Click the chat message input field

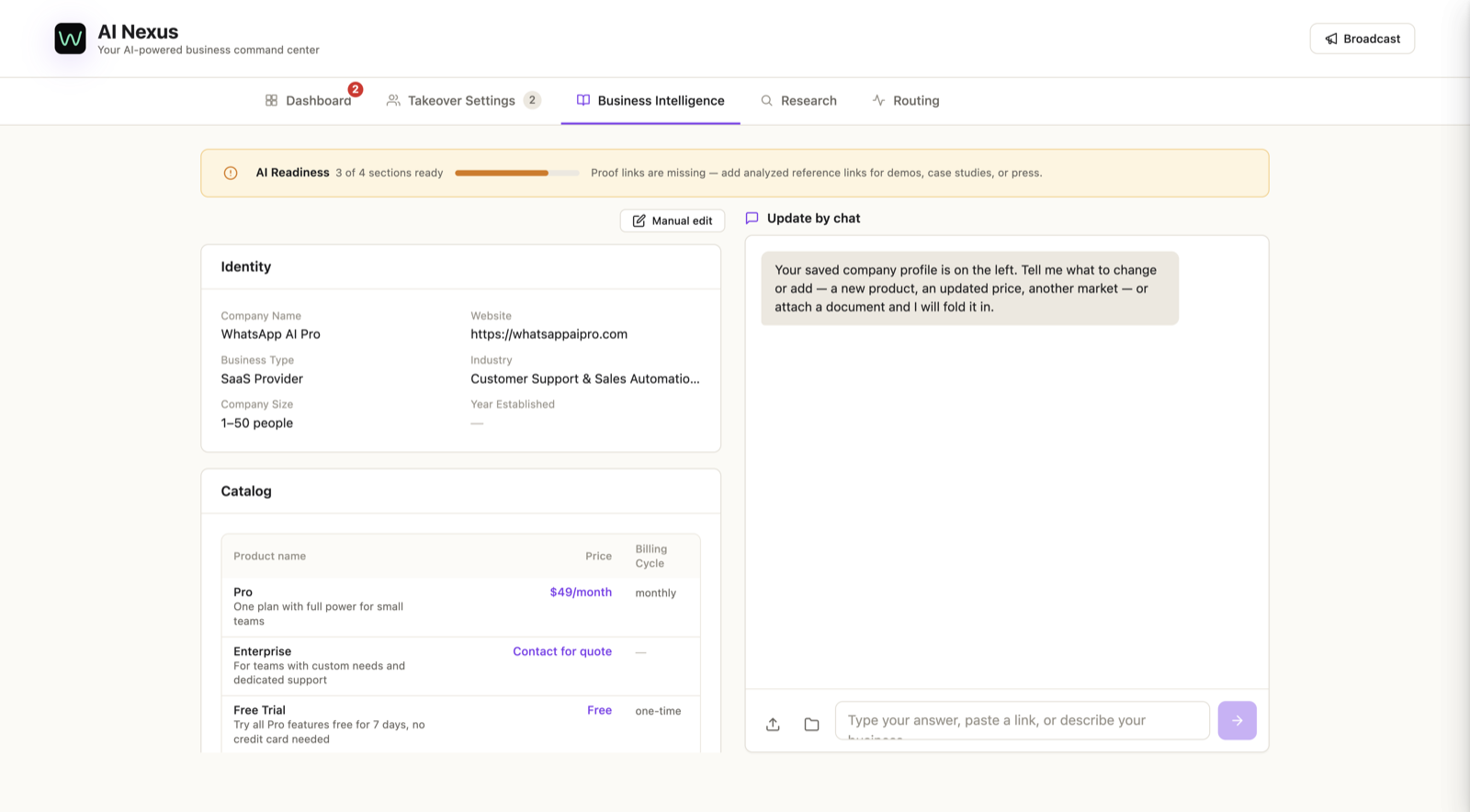click(1022, 720)
